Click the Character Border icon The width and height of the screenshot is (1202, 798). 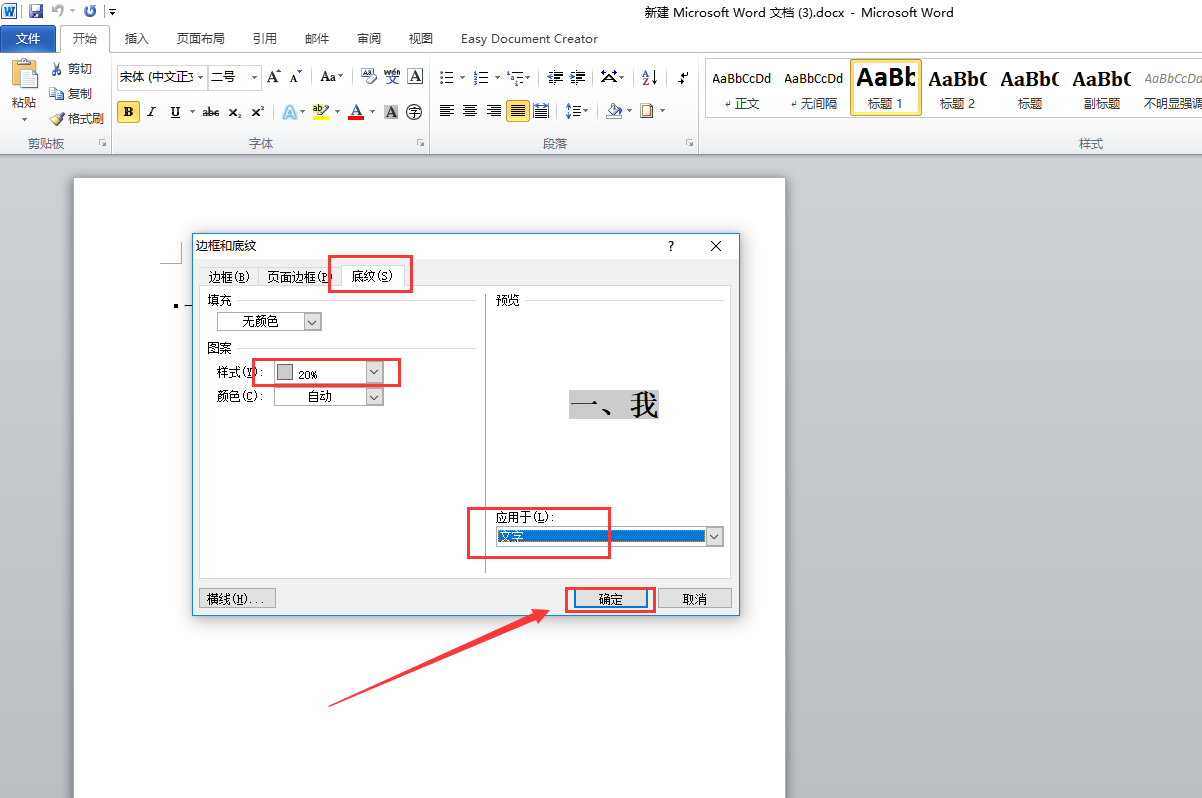tap(415, 77)
